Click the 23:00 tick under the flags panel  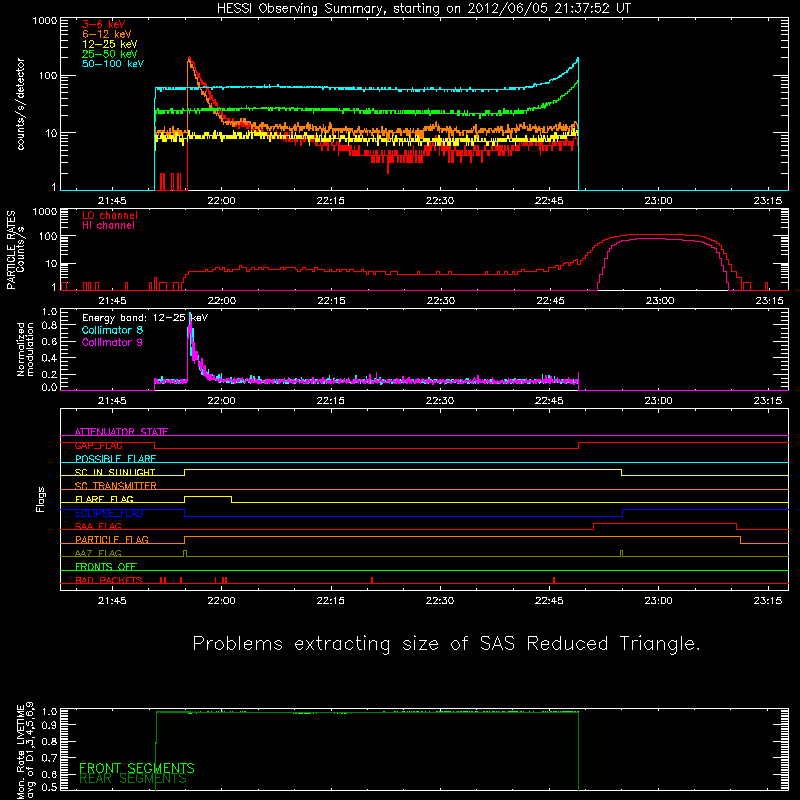click(658, 601)
